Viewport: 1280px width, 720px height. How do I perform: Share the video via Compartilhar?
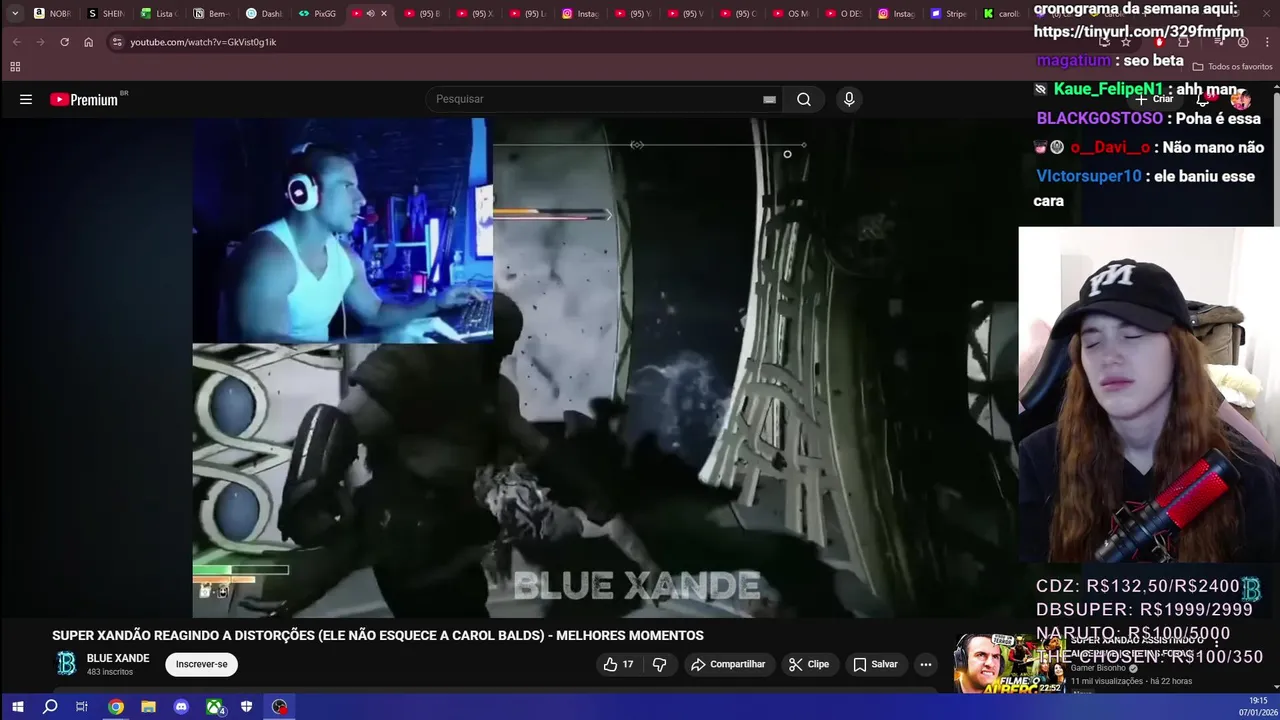(x=728, y=664)
